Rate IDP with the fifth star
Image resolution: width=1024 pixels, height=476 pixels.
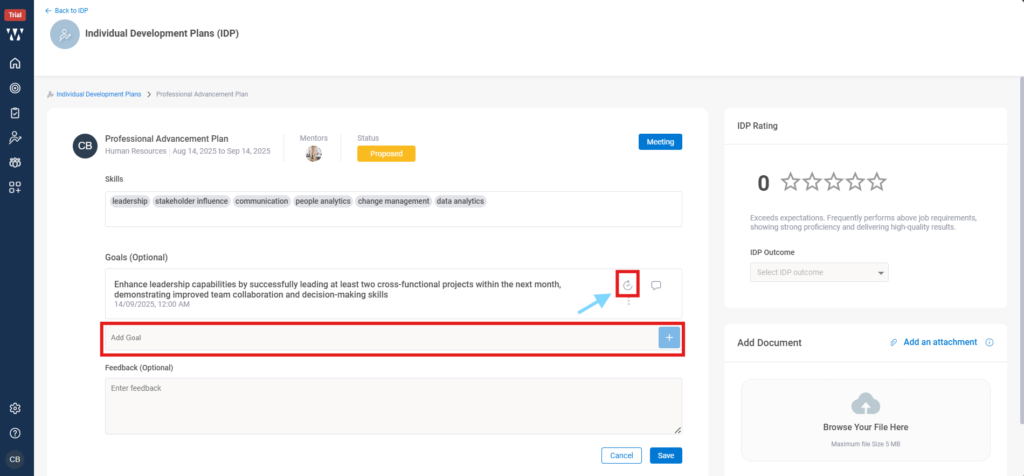point(877,182)
